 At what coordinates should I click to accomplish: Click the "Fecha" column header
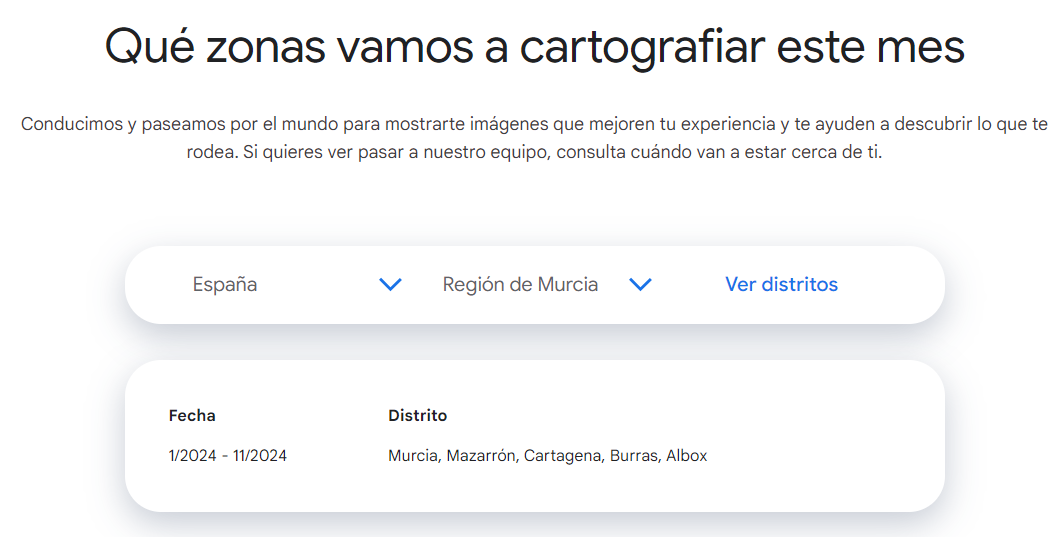tap(192, 415)
